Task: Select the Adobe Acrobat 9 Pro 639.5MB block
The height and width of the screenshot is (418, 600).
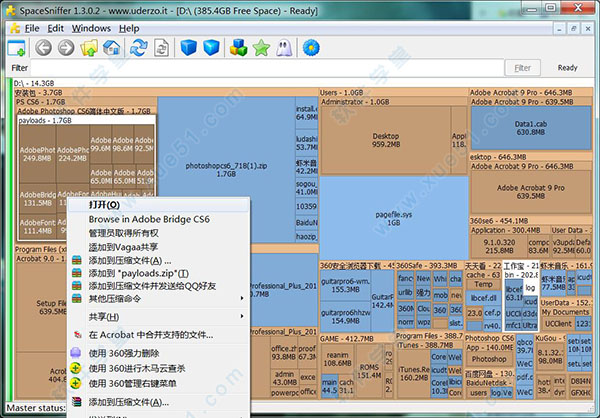Action: click(x=530, y=192)
